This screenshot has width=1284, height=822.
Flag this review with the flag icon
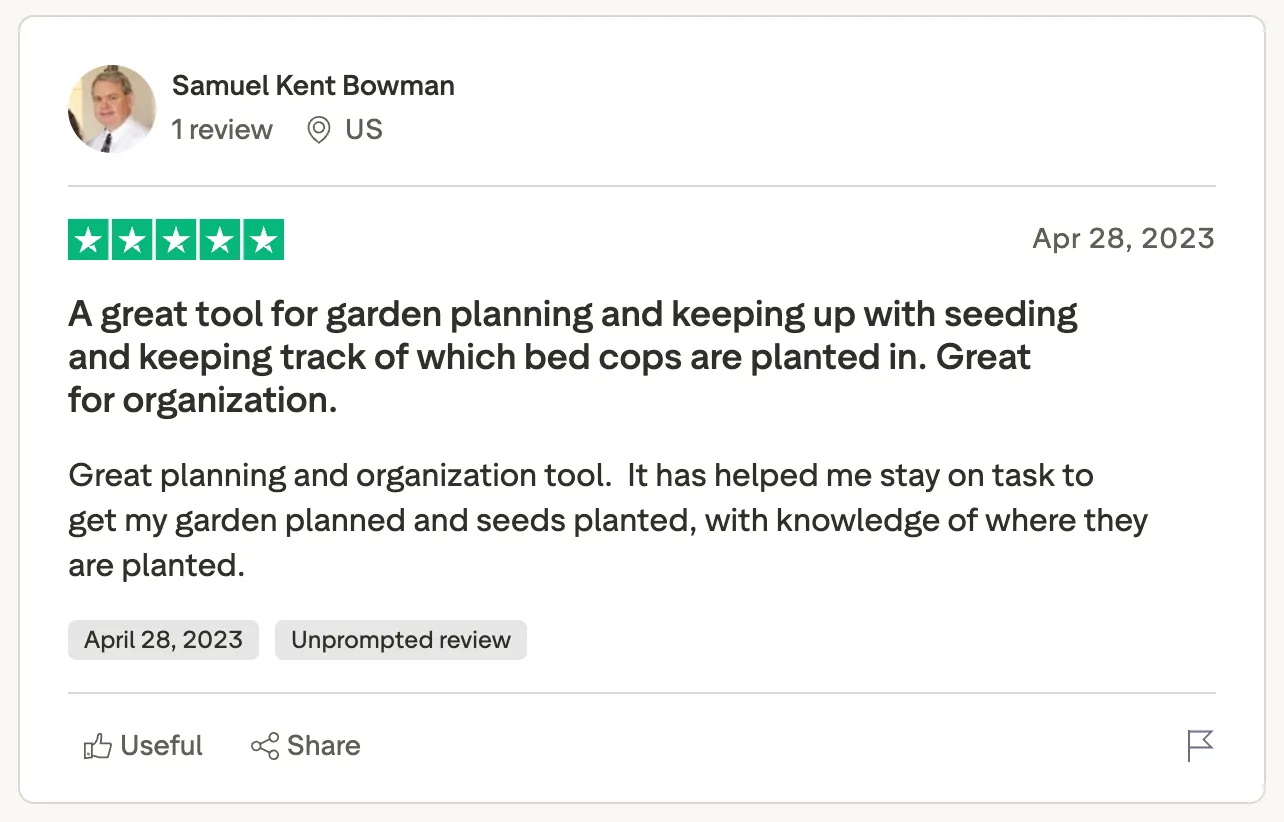(1200, 746)
